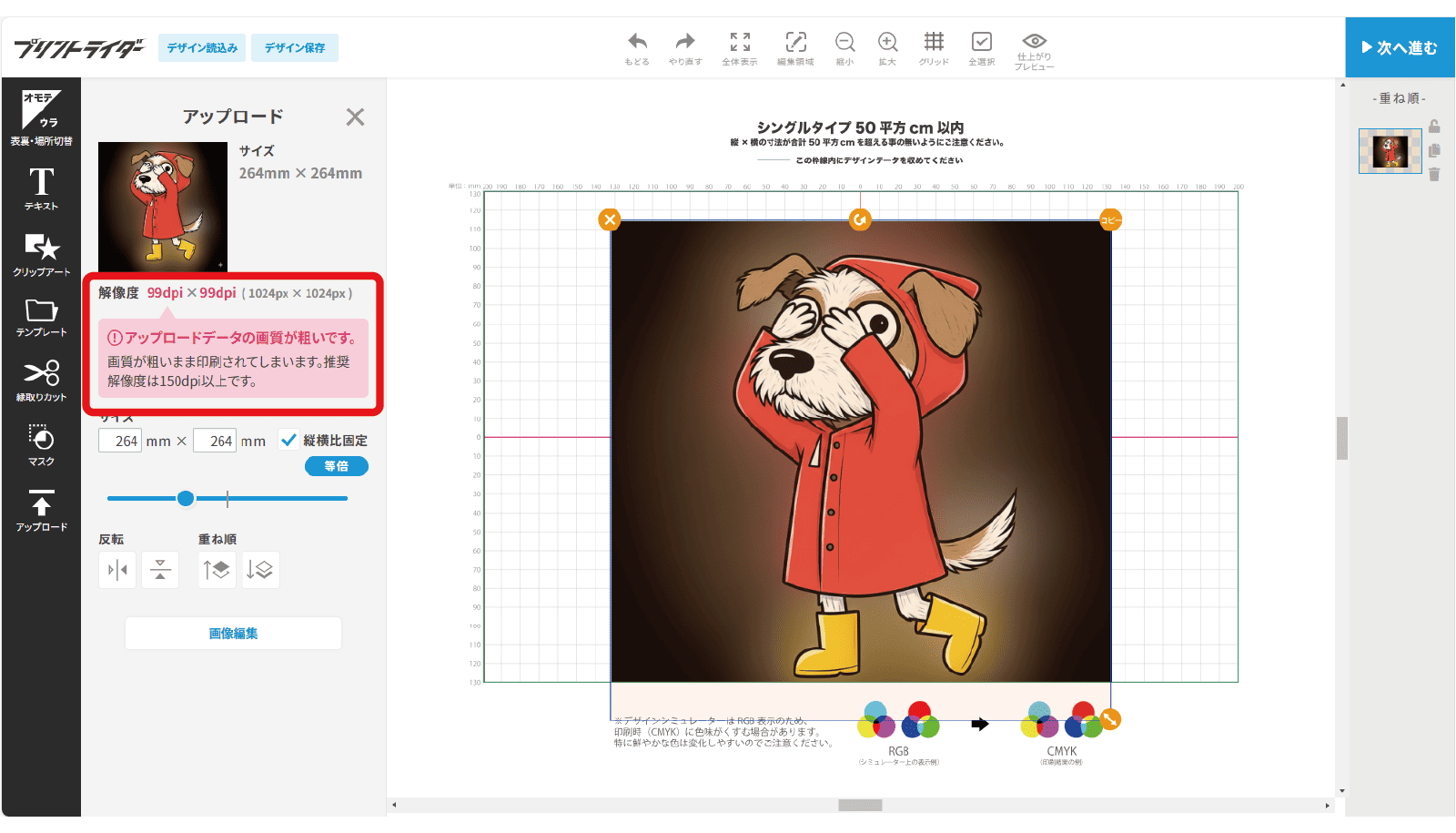
Task: Click the undo arrow in toolbar
Action: (637, 47)
